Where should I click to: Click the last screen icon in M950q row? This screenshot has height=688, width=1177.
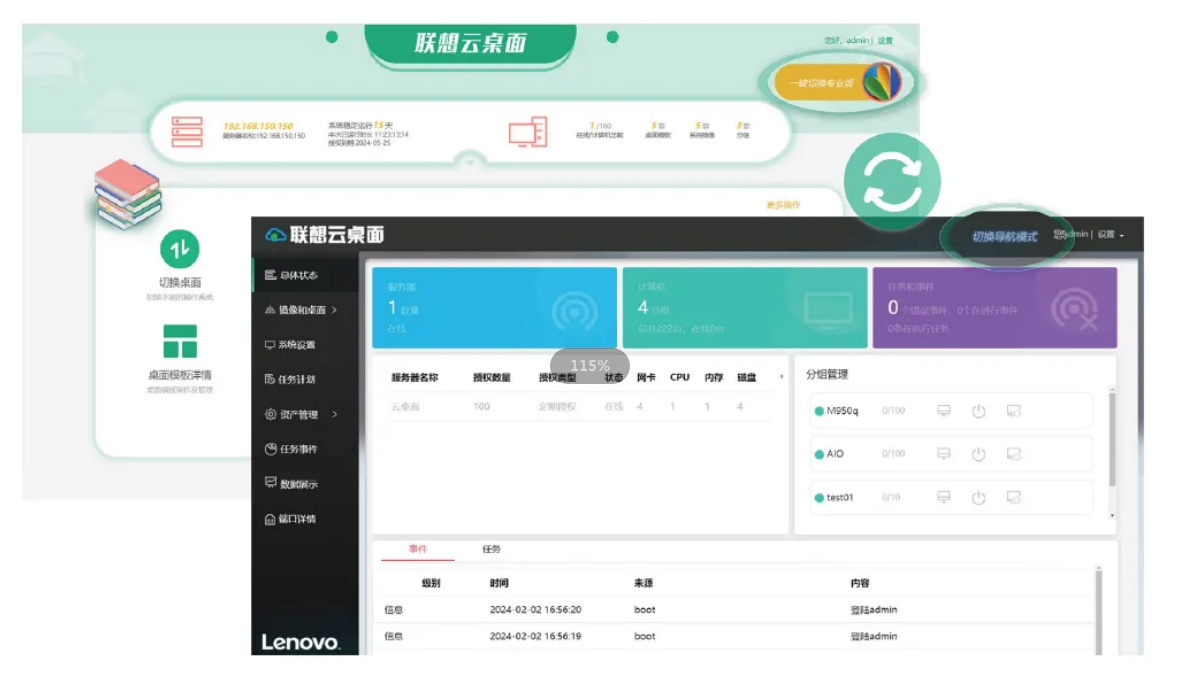[1013, 411]
